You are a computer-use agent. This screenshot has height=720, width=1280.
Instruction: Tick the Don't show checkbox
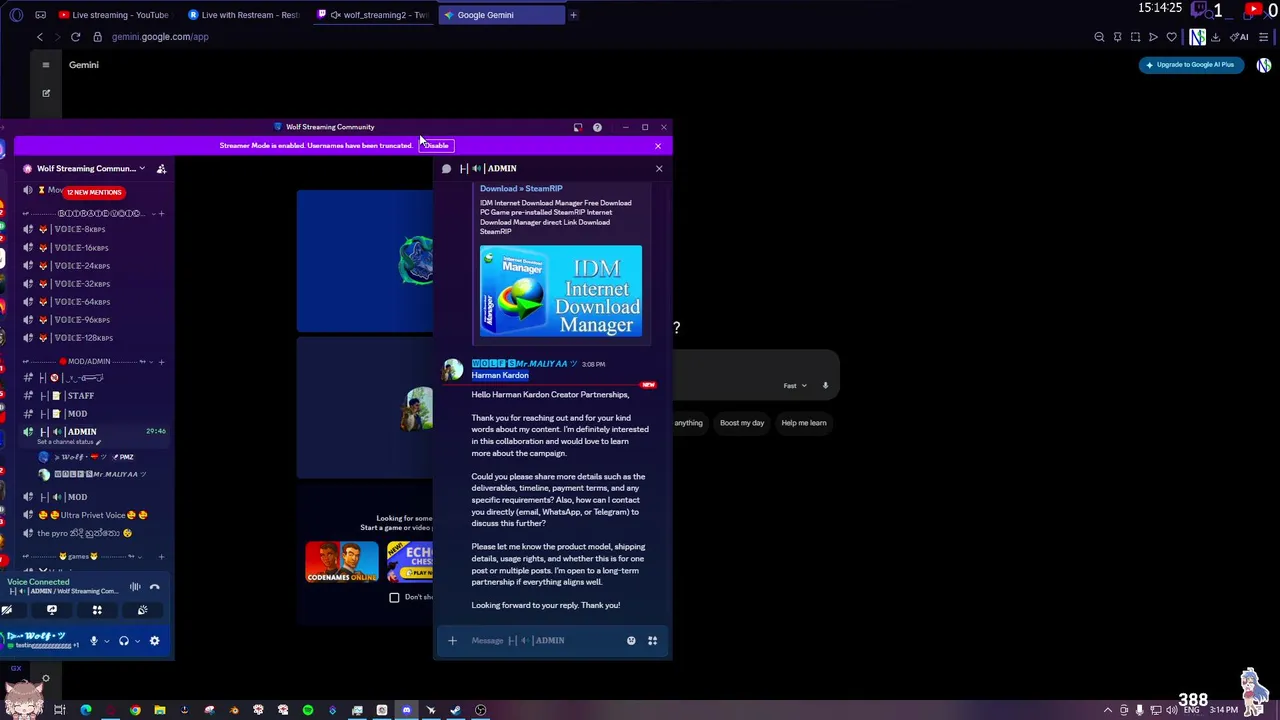coord(394,598)
